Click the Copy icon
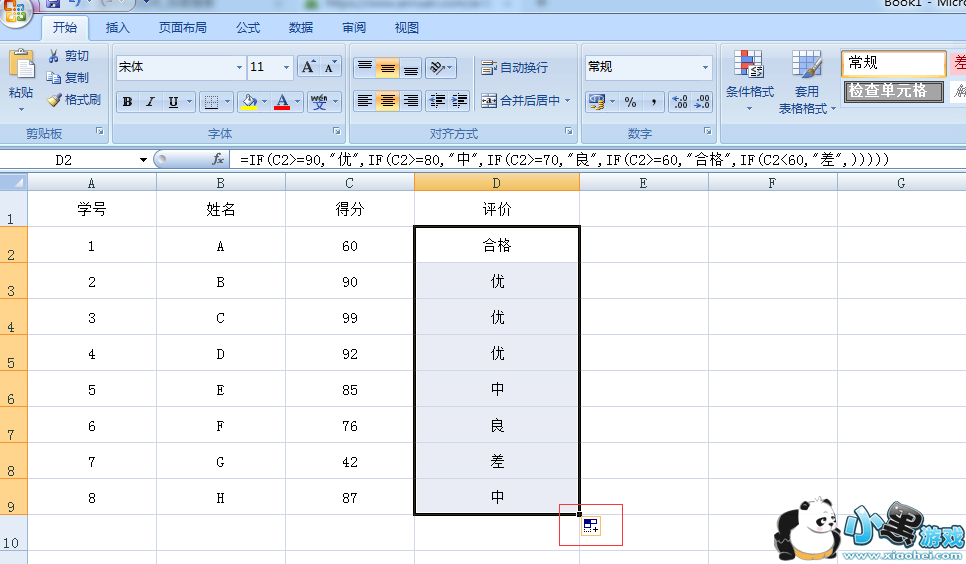966x564 pixels. [x=54, y=78]
